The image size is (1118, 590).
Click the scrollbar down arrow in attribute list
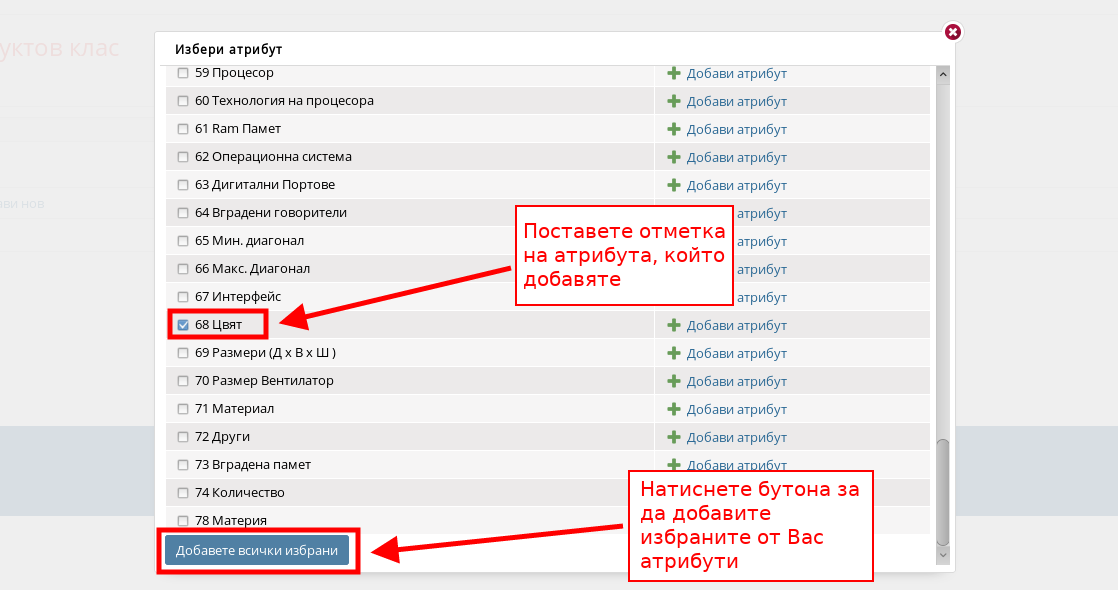[942, 553]
